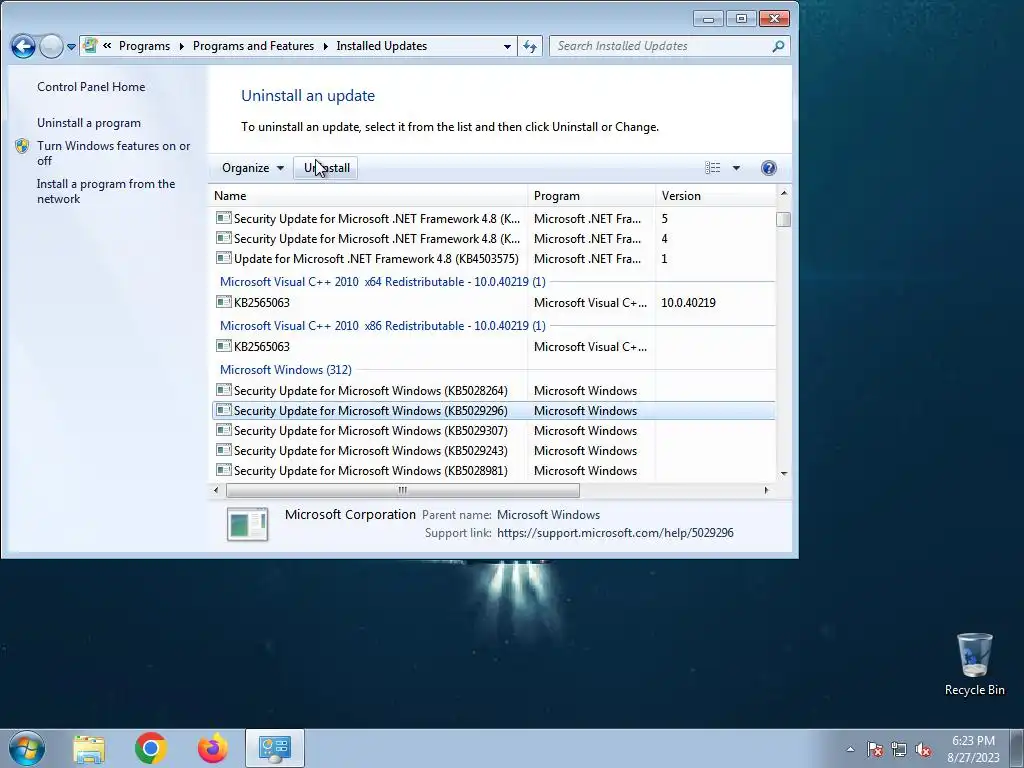Click the change view icon
The height and width of the screenshot is (768, 1024).
[712, 168]
